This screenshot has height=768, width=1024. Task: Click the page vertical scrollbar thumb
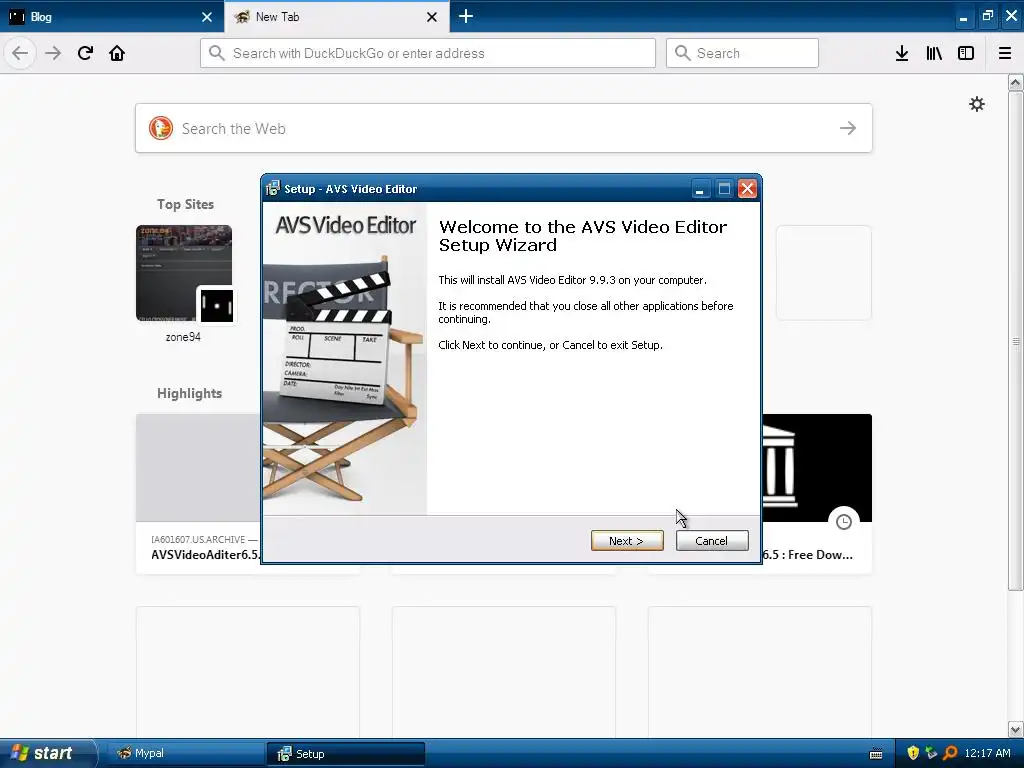coord(1015,341)
